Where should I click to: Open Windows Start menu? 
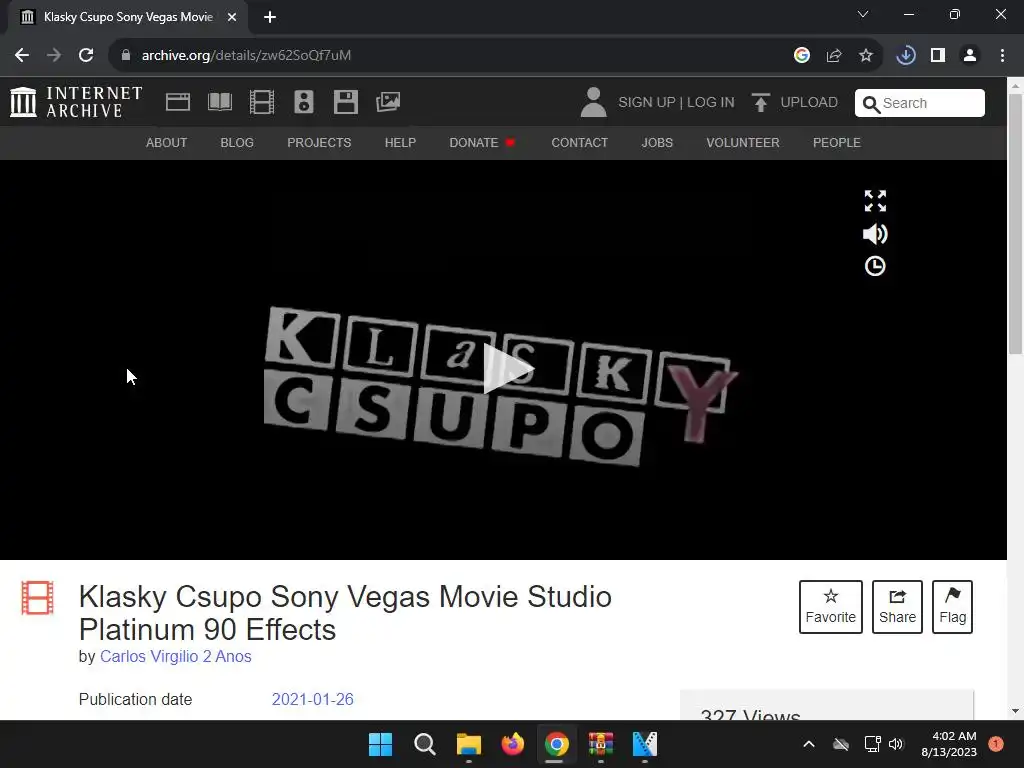click(x=380, y=744)
